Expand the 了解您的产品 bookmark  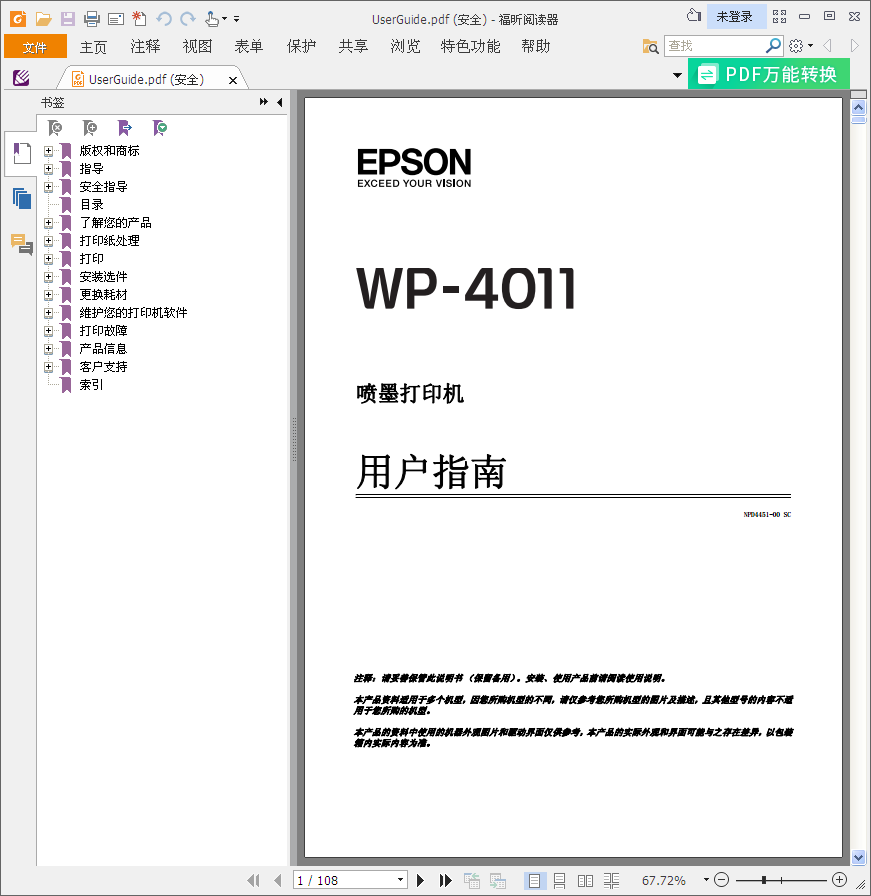click(x=49, y=223)
